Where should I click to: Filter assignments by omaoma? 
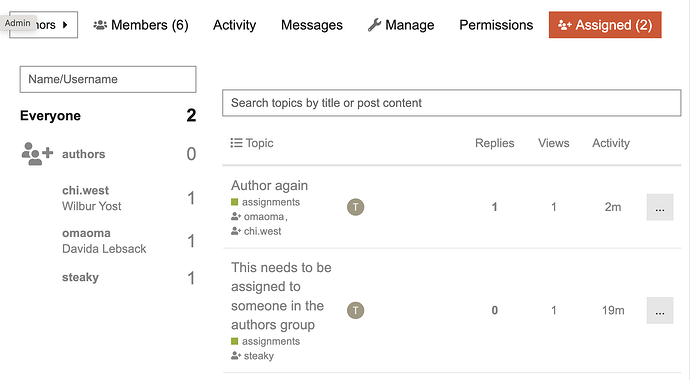[x=86, y=233]
